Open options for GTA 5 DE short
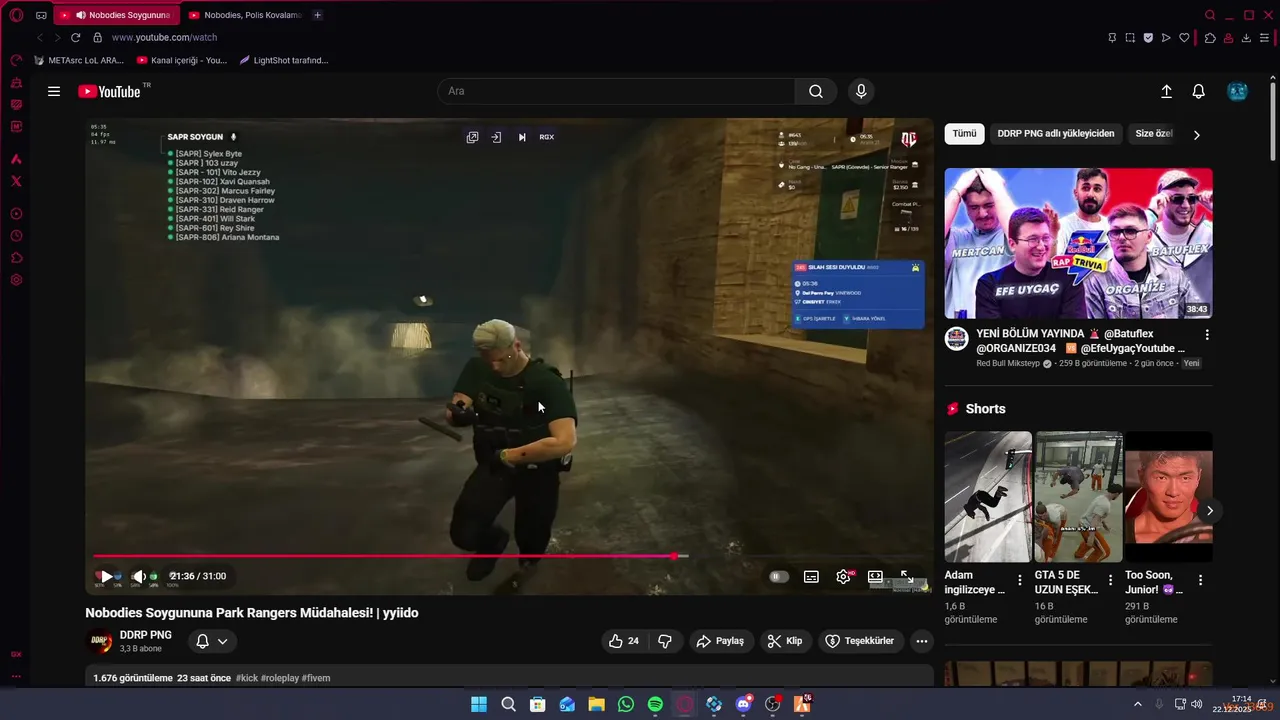 click(x=1110, y=580)
